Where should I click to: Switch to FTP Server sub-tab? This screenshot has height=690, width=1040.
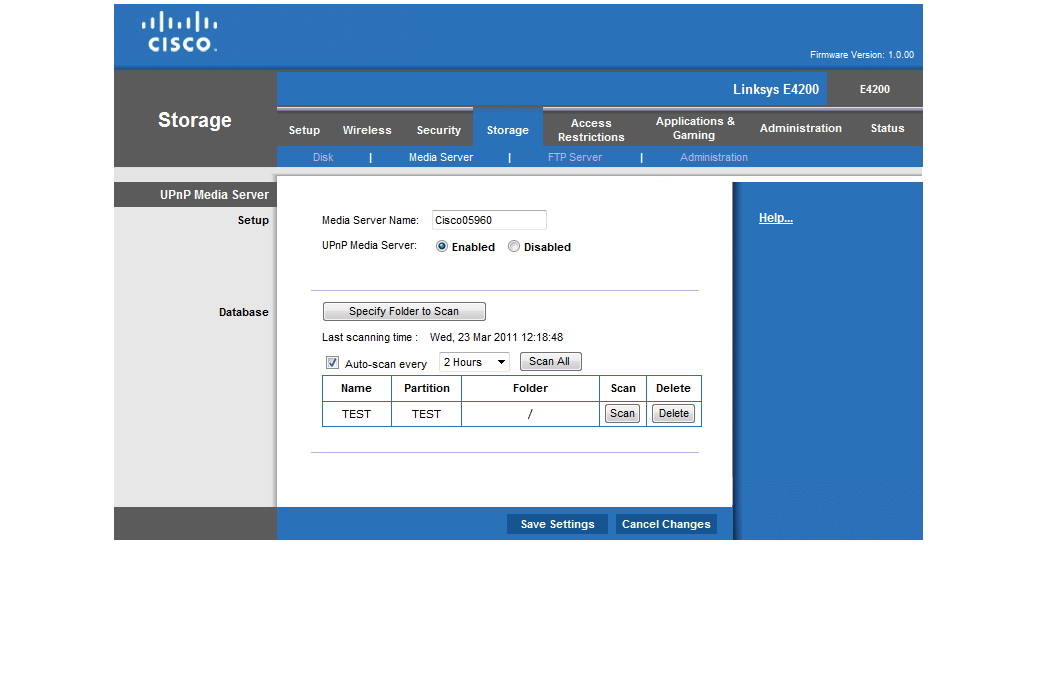[575, 157]
